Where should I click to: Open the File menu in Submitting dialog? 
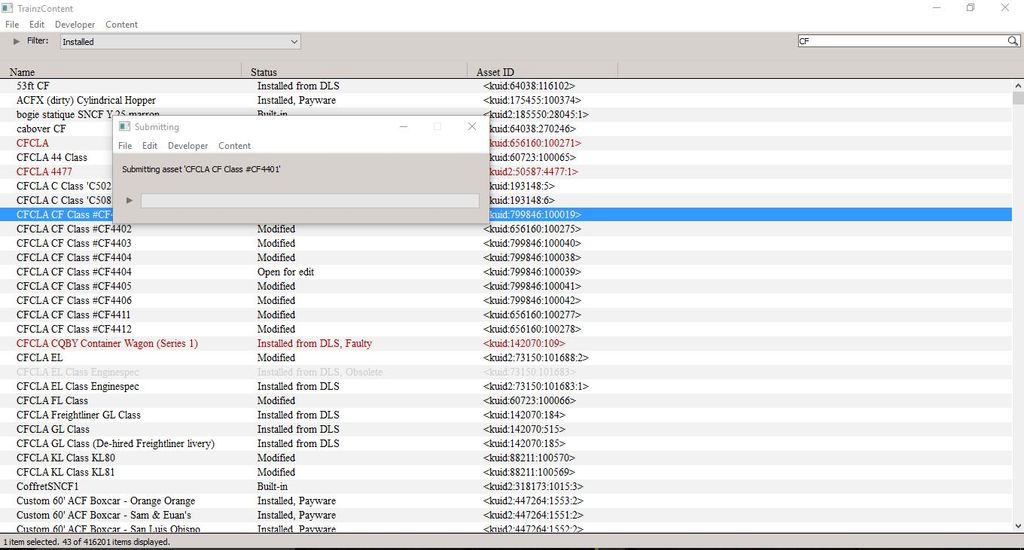(x=125, y=146)
